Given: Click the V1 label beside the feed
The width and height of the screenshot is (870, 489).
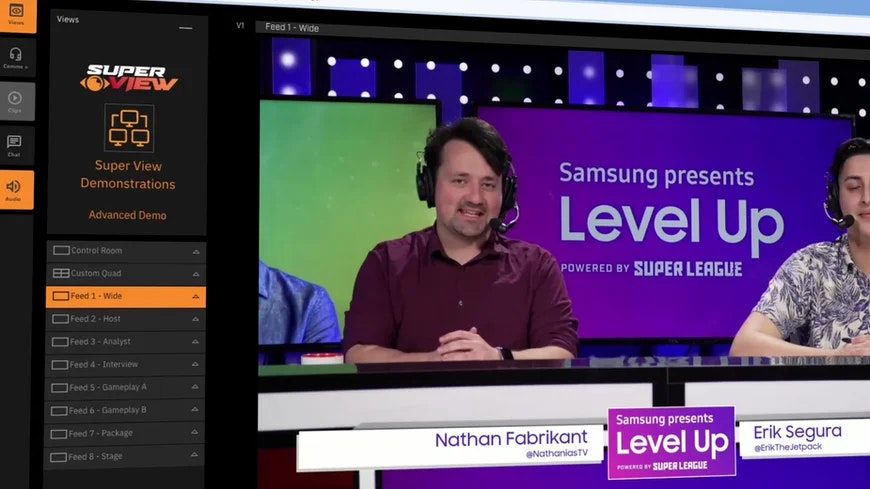Looking at the screenshot, I should (240, 26).
